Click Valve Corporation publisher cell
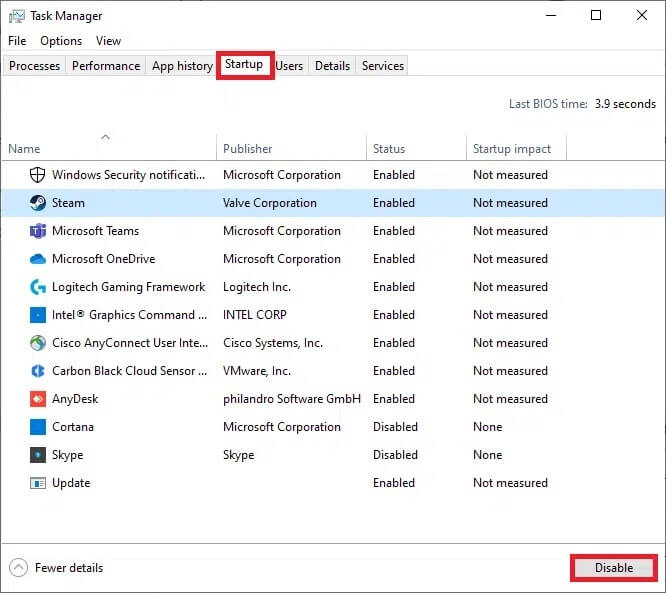The image size is (666, 593). pyautogui.click(x=270, y=203)
